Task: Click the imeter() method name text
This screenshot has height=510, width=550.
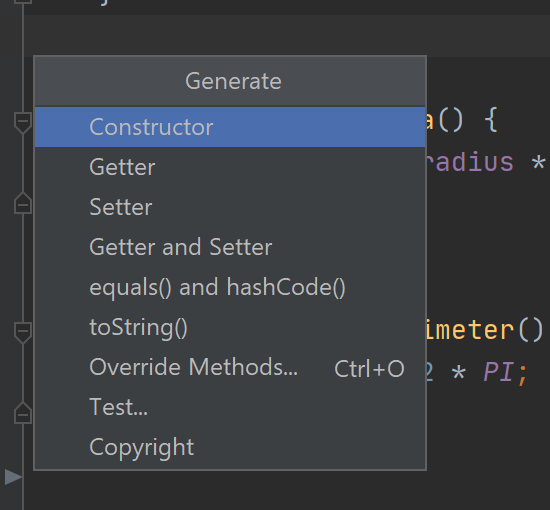Action: pyautogui.click(x=484, y=330)
